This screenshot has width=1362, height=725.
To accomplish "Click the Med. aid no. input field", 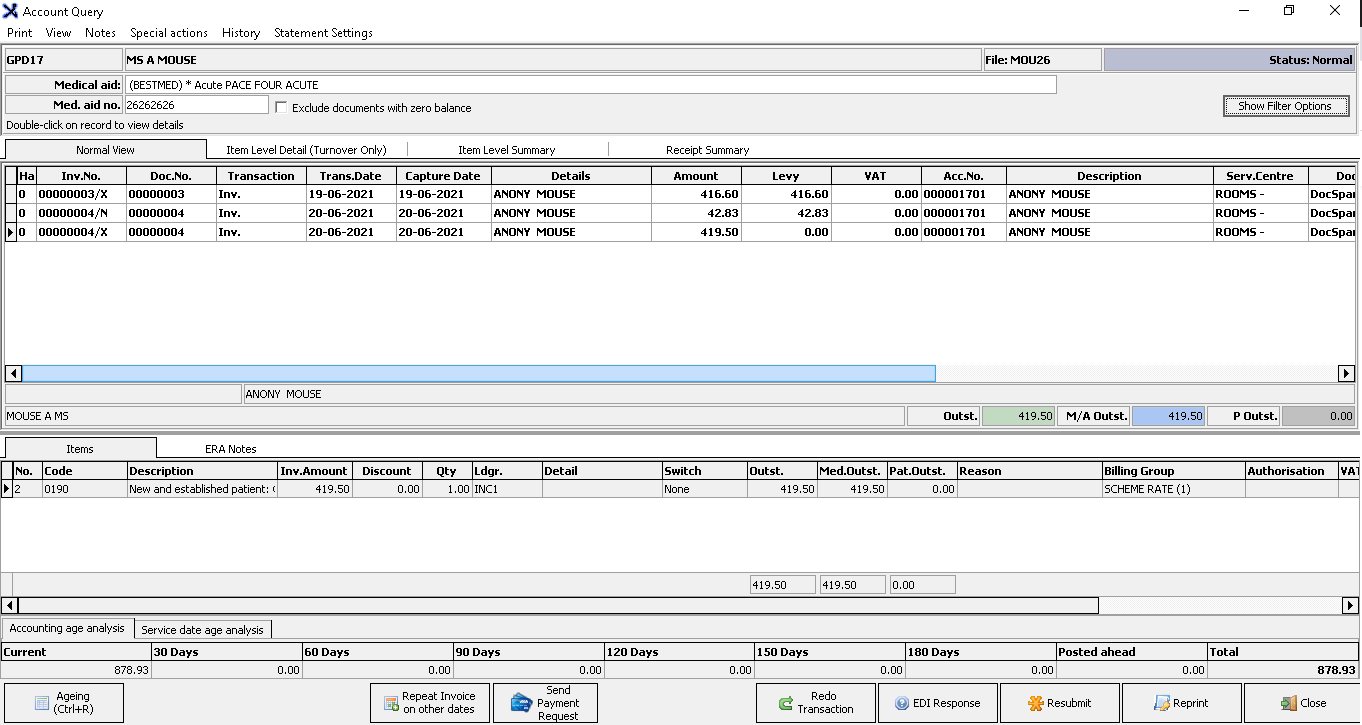I will [x=196, y=105].
